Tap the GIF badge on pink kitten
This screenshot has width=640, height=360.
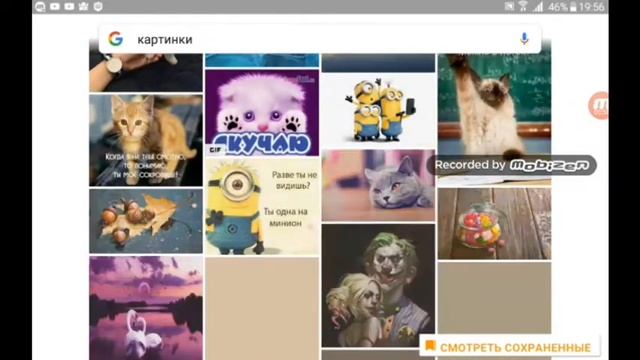click(215, 150)
